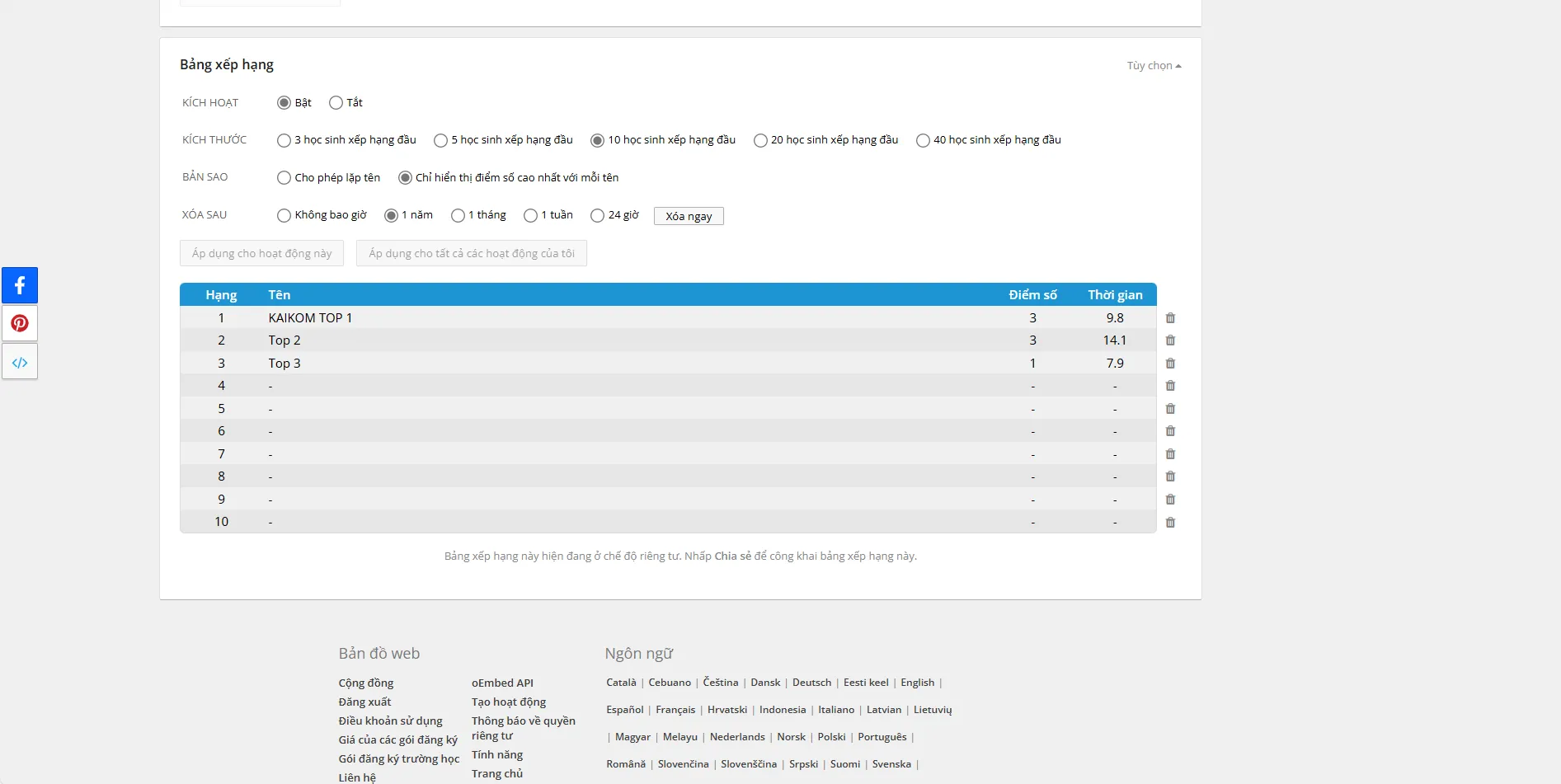The height and width of the screenshot is (784, 1561).
Task: Click the Pinterest share icon
Action: [20, 324]
